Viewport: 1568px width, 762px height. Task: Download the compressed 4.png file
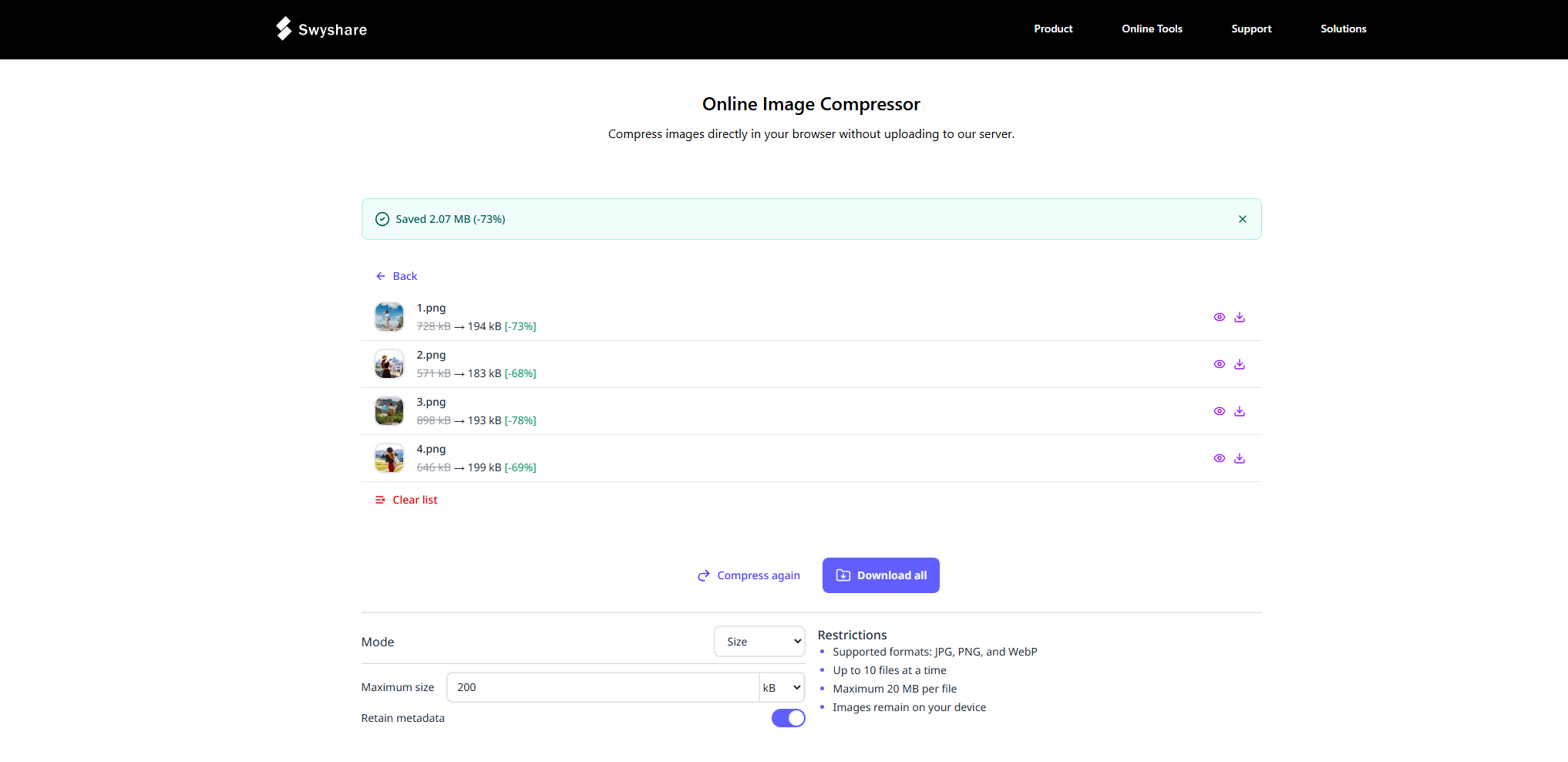(1240, 457)
